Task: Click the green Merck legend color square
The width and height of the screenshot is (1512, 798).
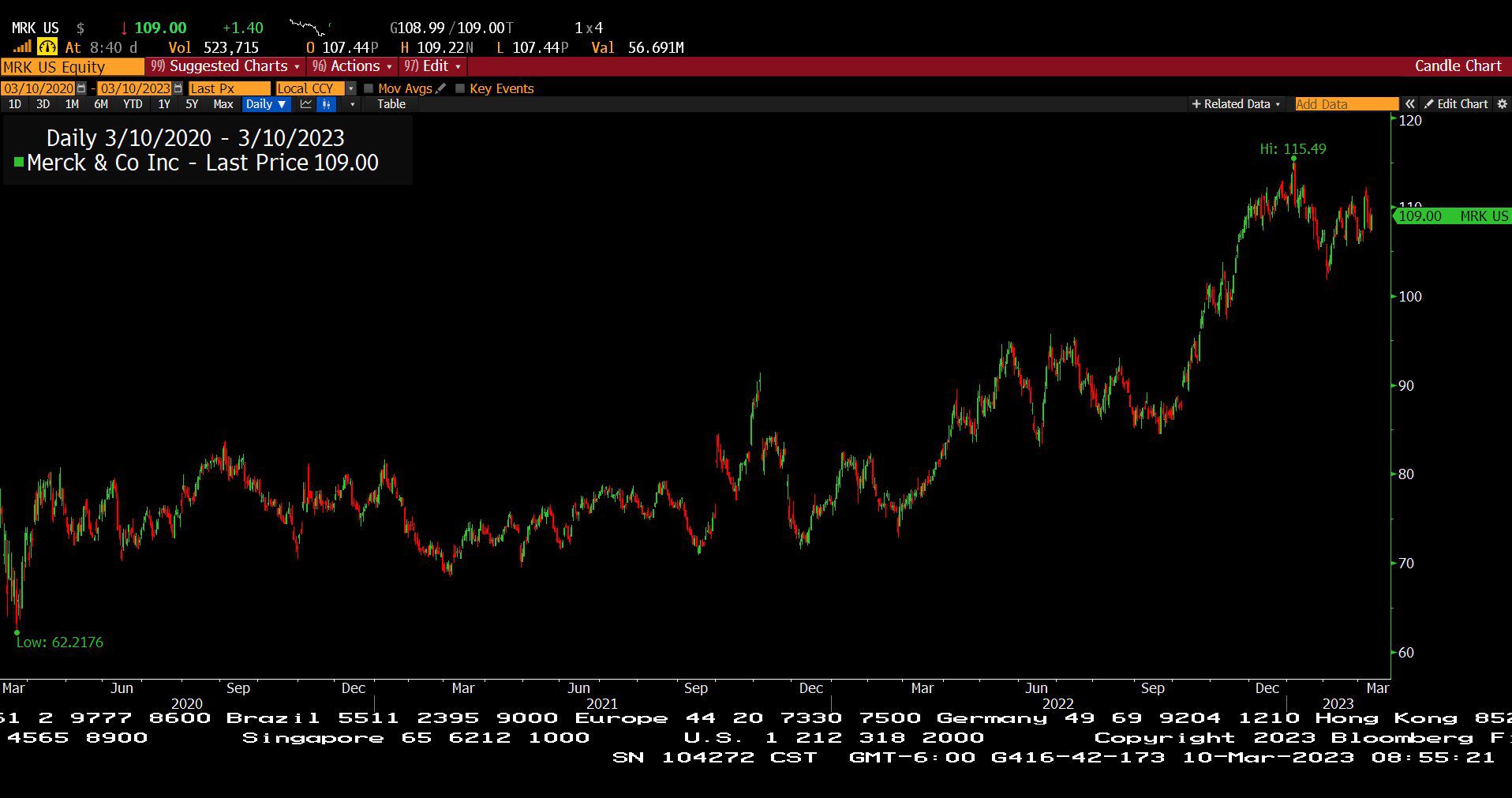Action: pyautogui.click(x=19, y=163)
